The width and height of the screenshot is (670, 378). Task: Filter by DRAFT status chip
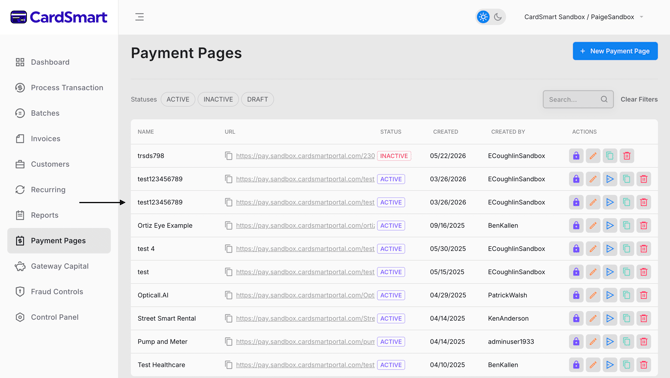coord(257,99)
